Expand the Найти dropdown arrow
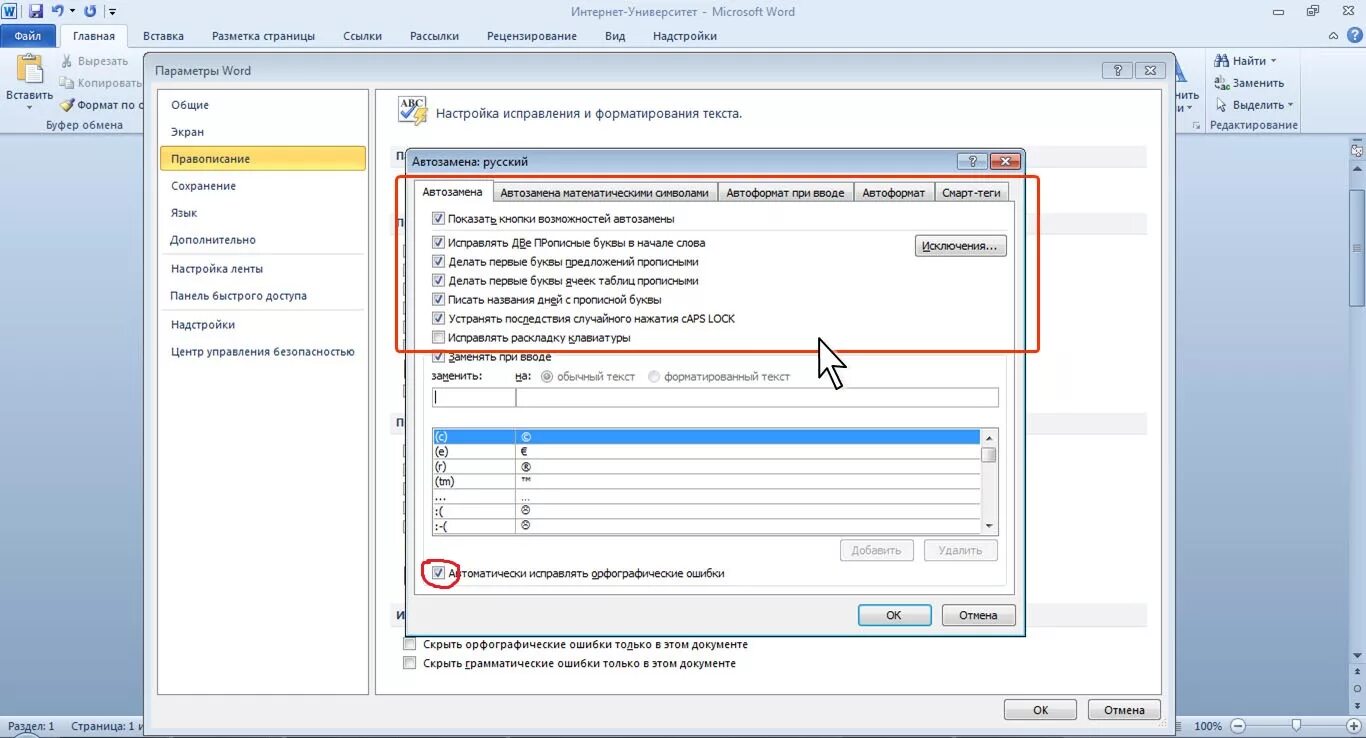Image resolution: width=1366 pixels, height=738 pixels. click(x=1273, y=62)
